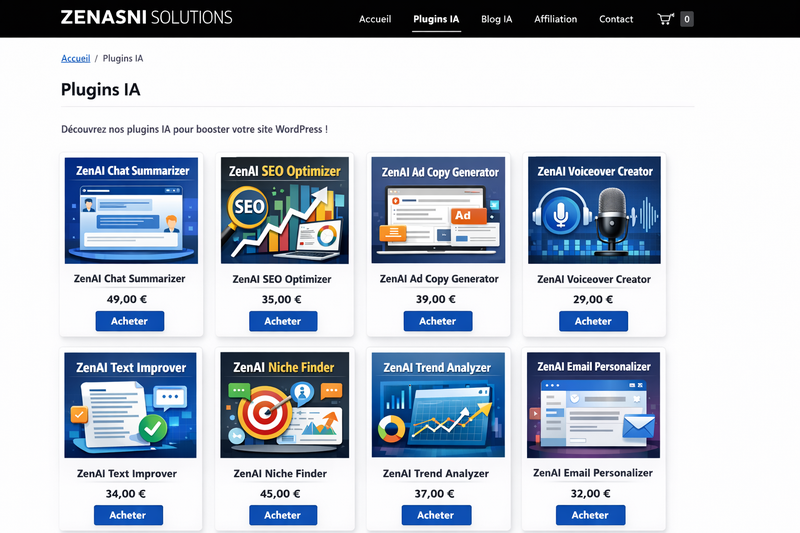Open the Blog IA menu item
This screenshot has height=533, width=800.
(x=496, y=19)
